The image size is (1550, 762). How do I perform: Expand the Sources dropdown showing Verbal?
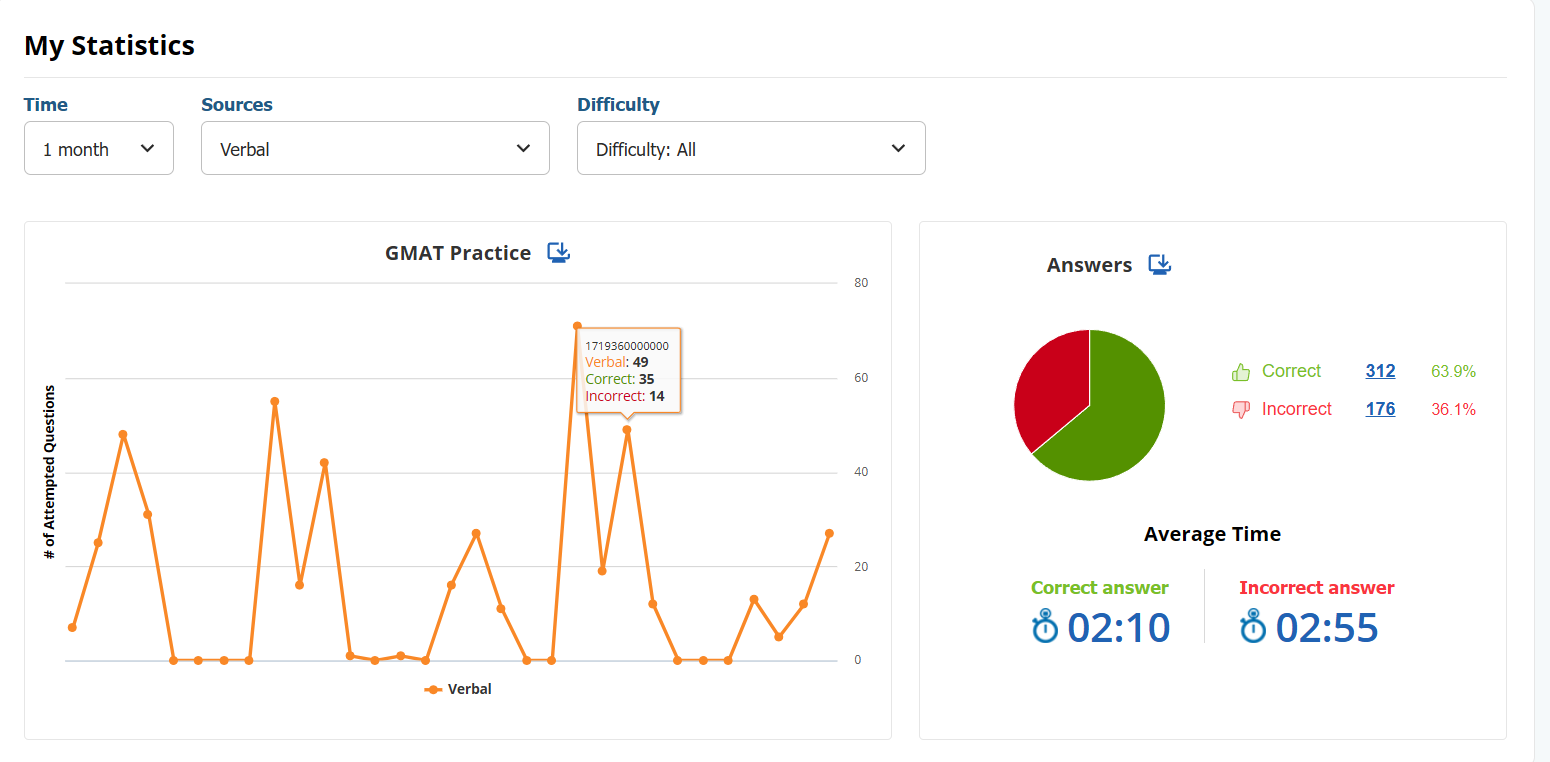[x=375, y=149]
